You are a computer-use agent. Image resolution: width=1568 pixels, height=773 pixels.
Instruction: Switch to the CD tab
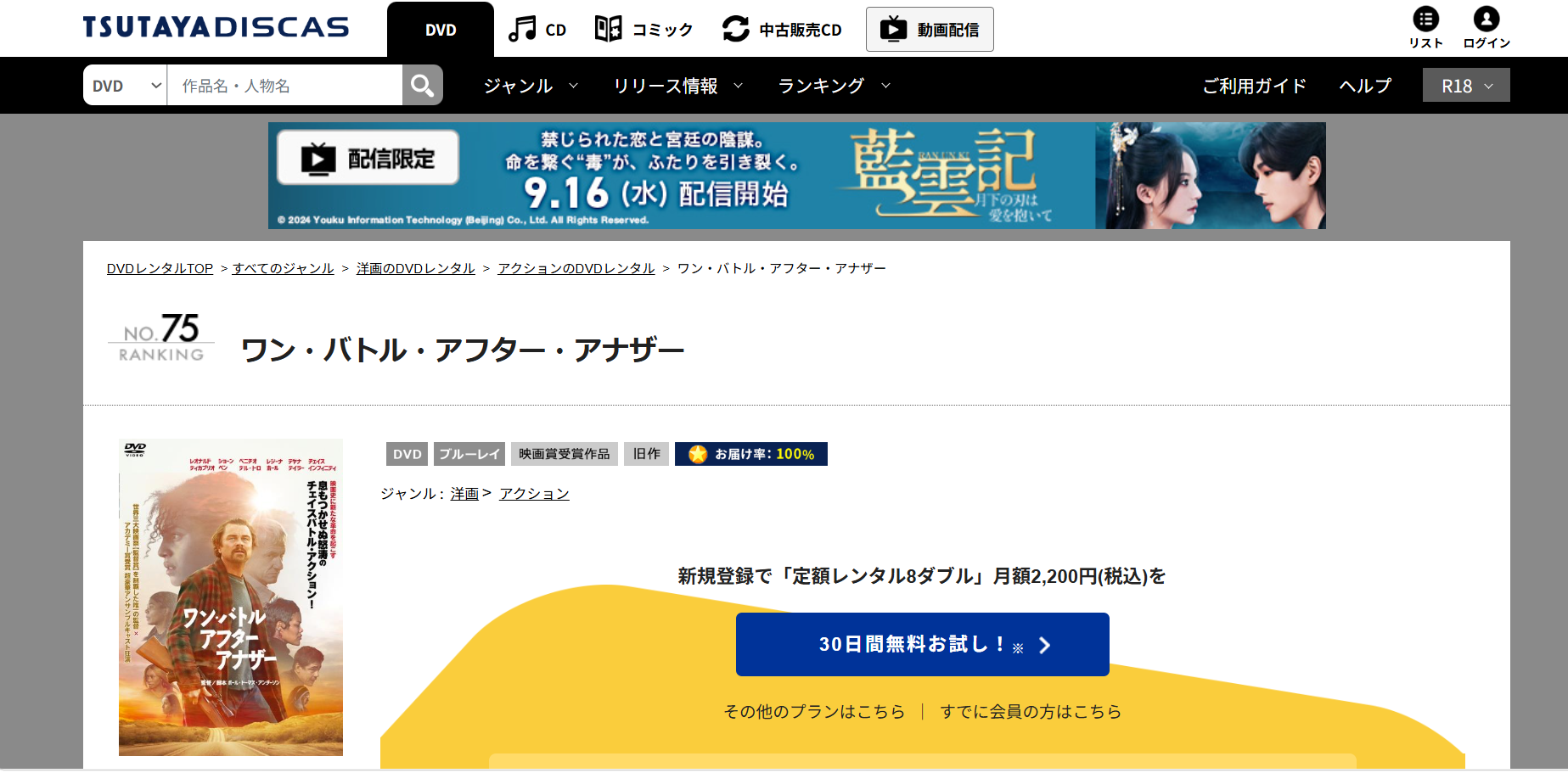tap(555, 30)
